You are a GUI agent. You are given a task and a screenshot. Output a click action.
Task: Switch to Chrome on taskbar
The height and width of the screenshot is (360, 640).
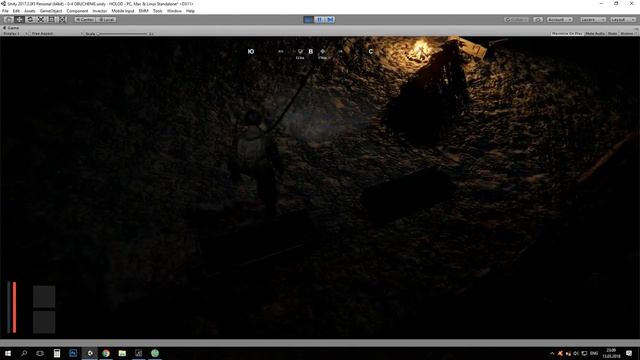tap(106, 353)
